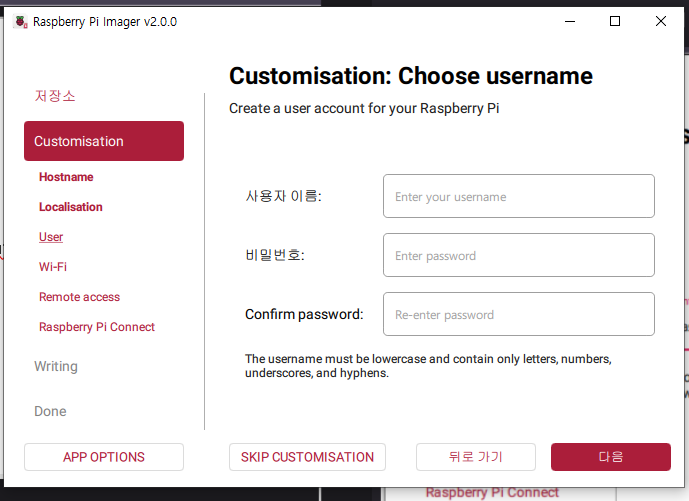689x501 pixels.
Task: Click the 다음 next button
Action: pyautogui.click(x=611, y=457)
